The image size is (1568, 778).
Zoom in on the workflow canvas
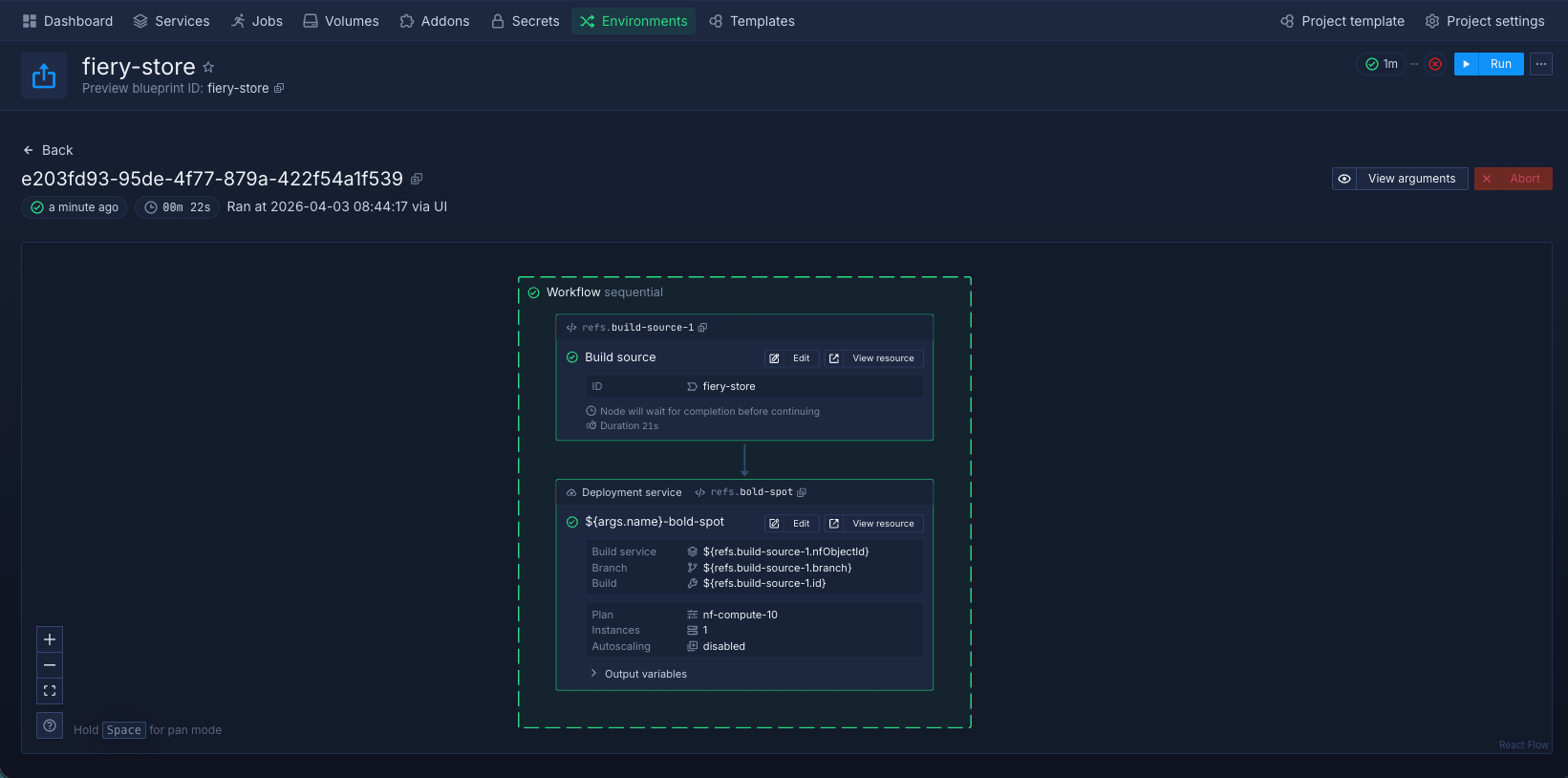coord(50,639)
